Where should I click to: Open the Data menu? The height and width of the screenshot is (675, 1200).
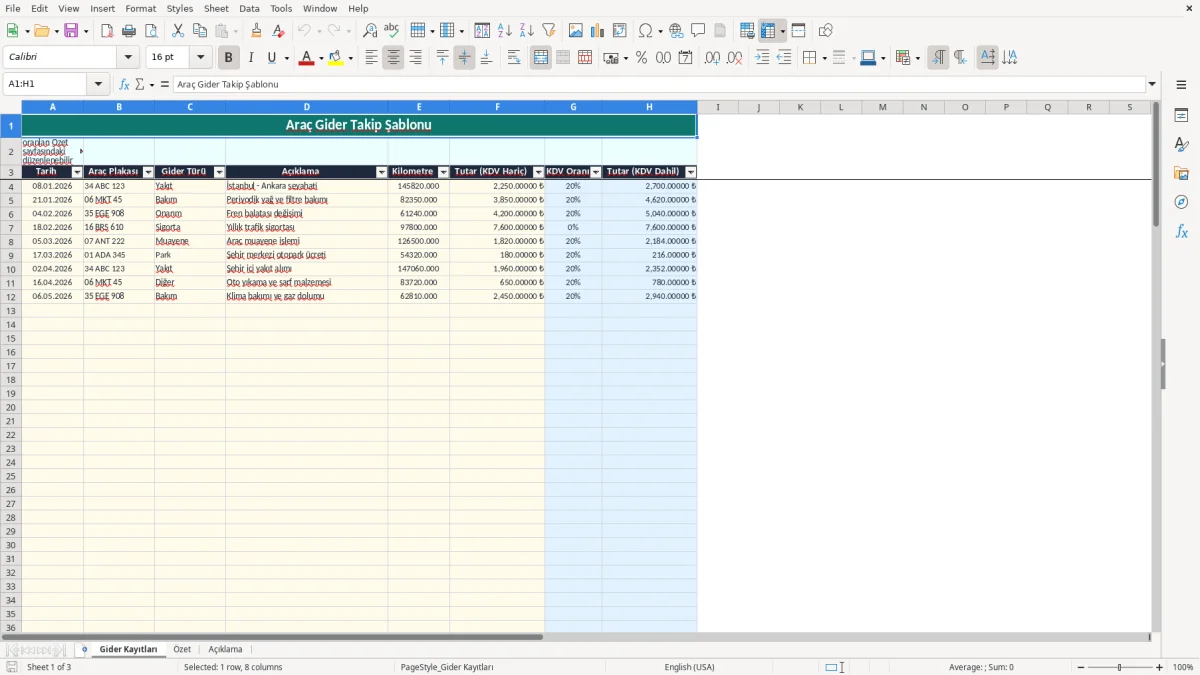click(249, 8)
